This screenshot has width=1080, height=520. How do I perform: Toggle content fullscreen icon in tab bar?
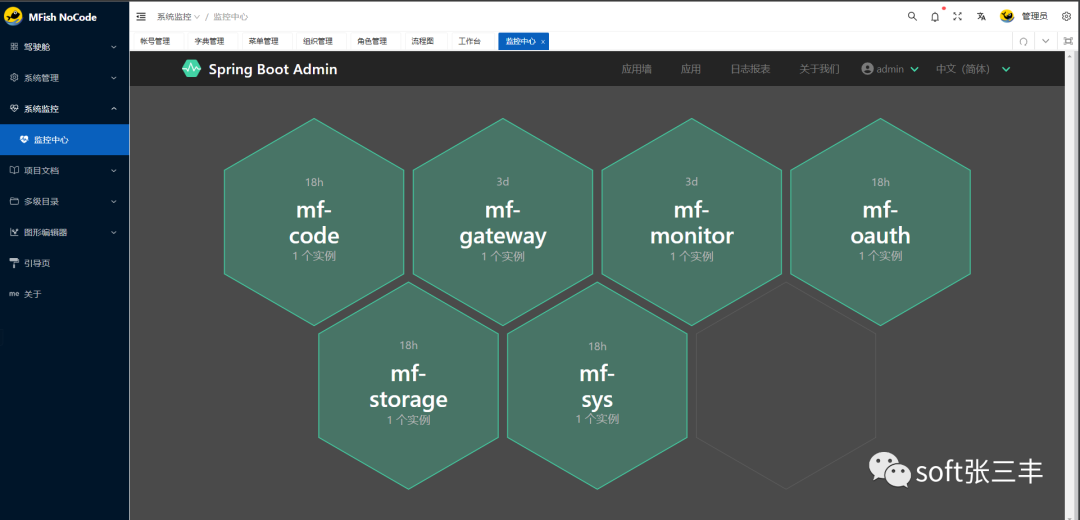[x=1068, y=42]
